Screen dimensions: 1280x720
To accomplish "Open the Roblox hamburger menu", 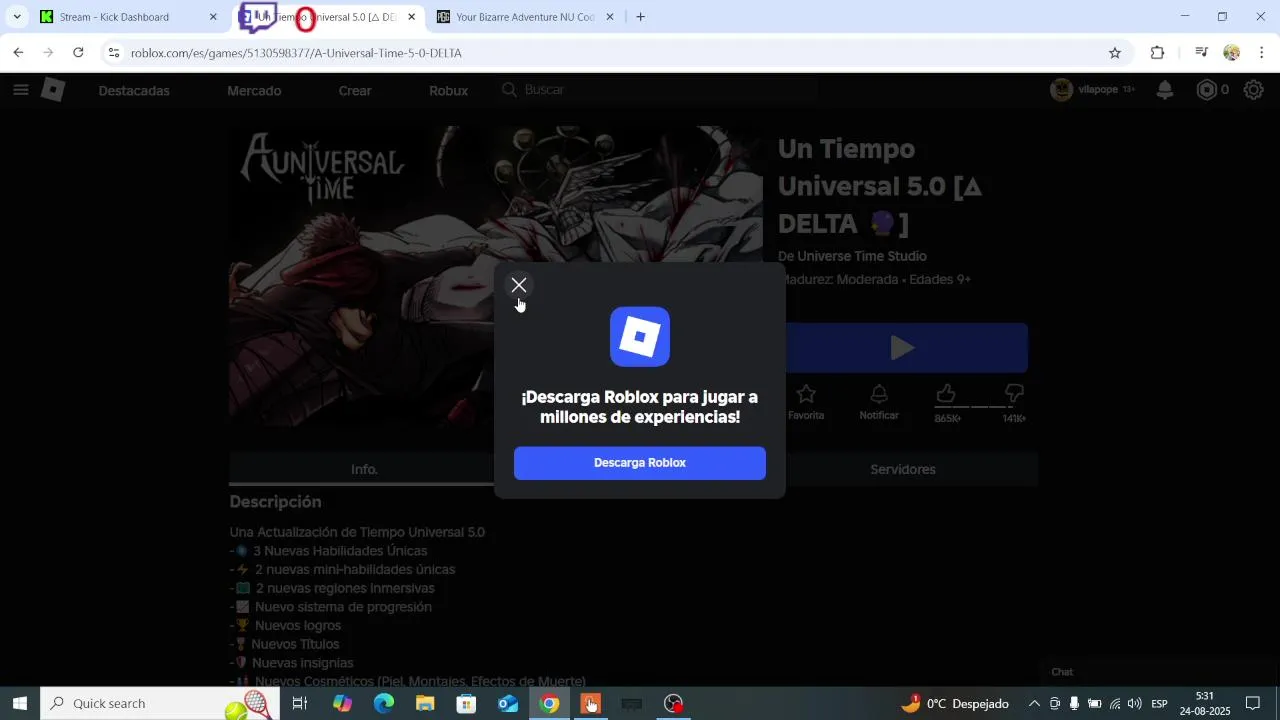I will (21, 90).
